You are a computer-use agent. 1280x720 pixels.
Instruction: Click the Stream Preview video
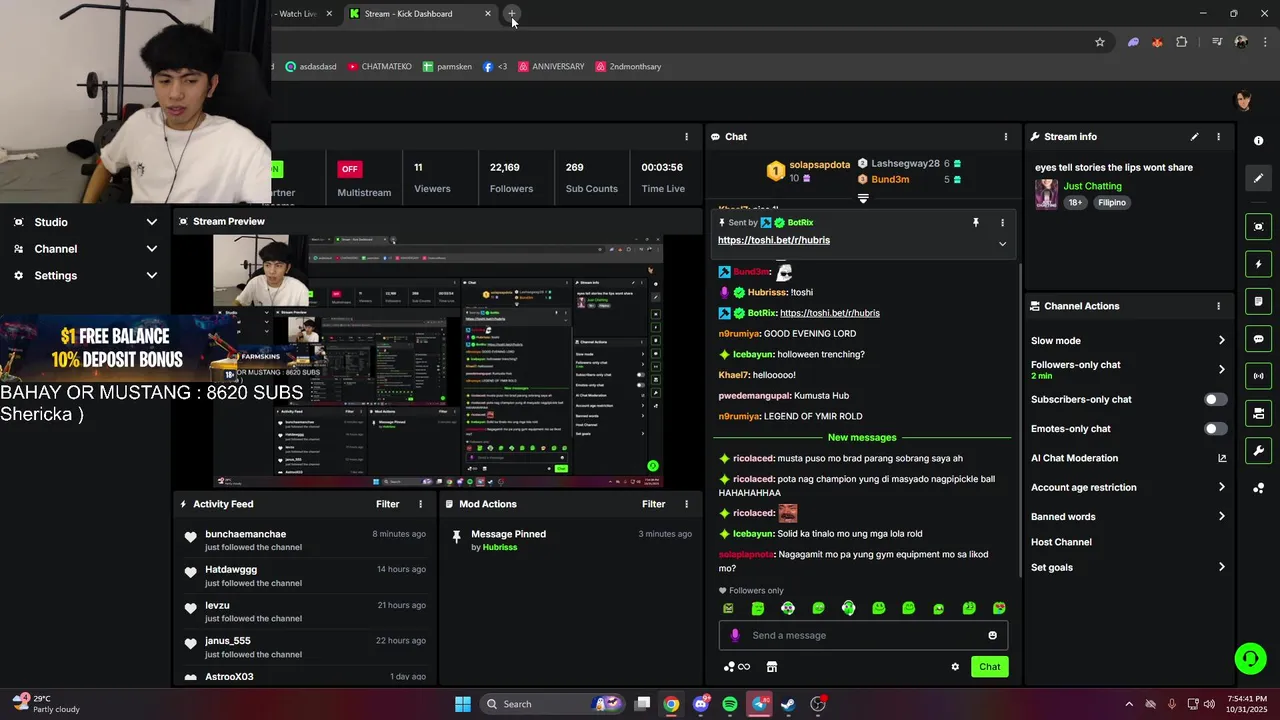[x=438, y=361]
